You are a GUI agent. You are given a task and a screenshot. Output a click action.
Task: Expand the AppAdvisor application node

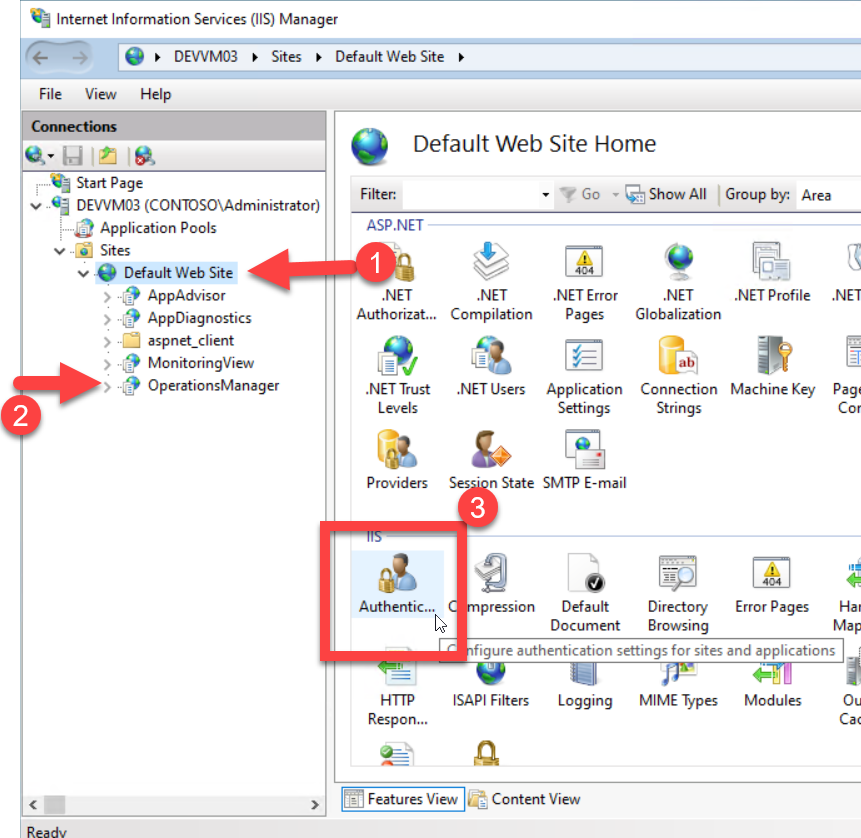[x=108, y=296]
